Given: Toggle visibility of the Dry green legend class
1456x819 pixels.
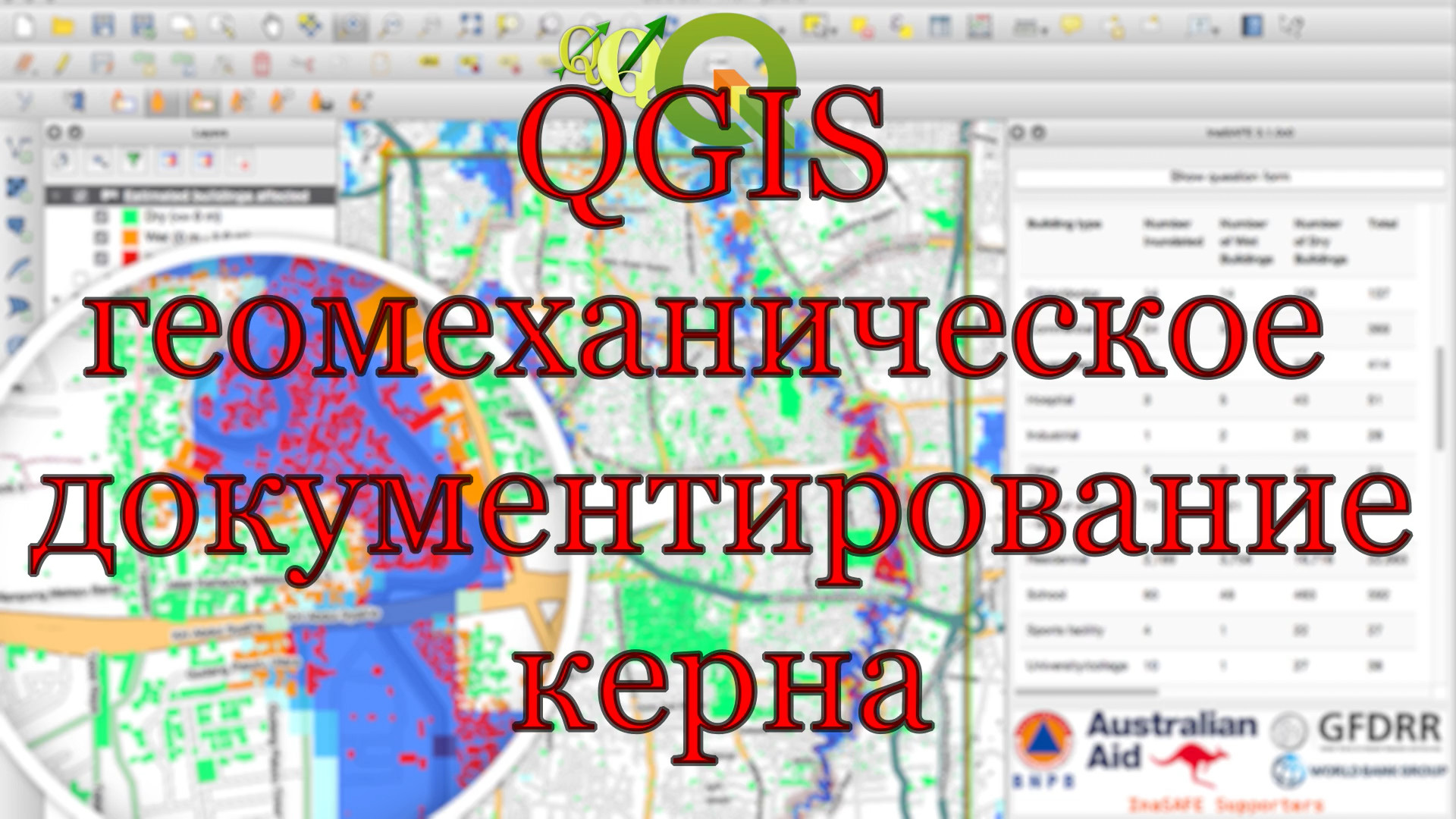Looking at the screenshot, I should point(102,218).
